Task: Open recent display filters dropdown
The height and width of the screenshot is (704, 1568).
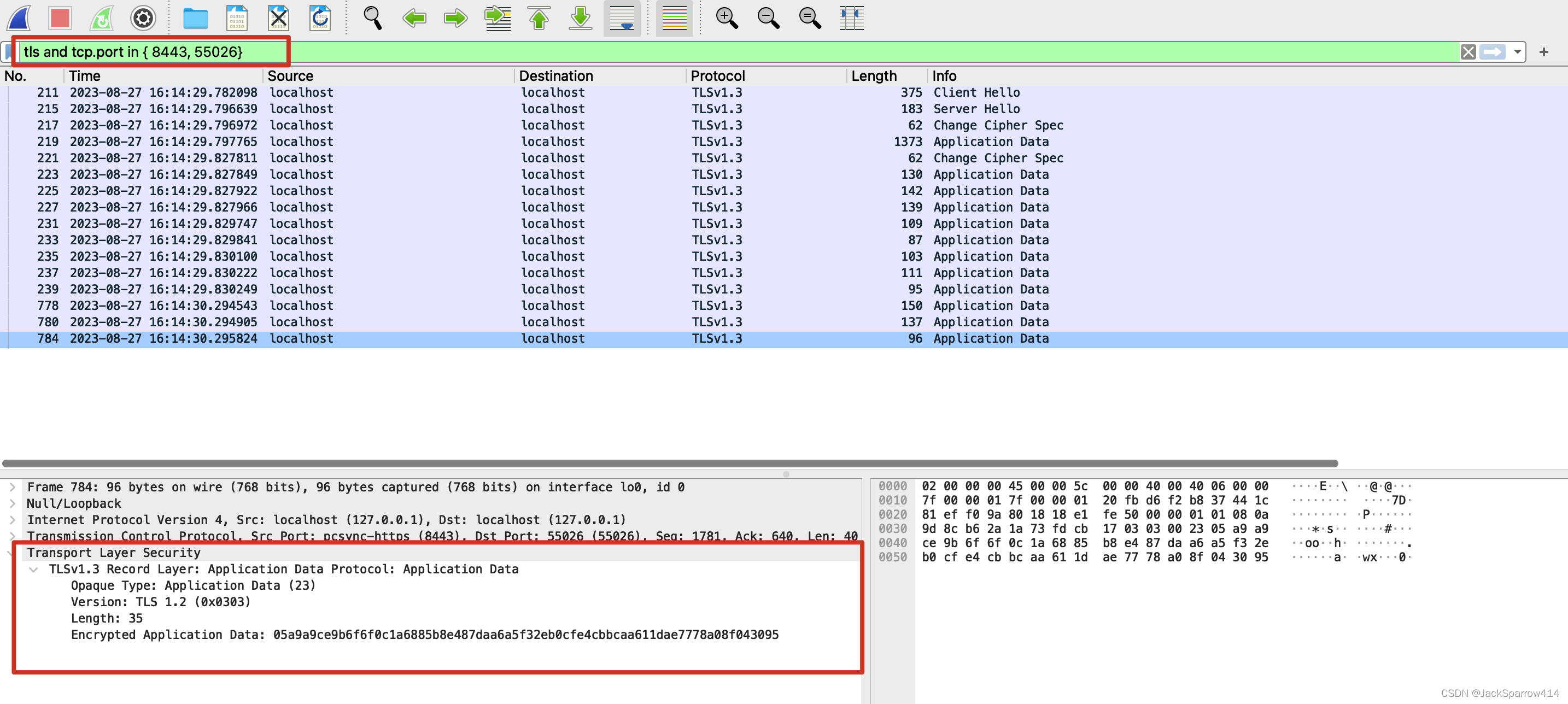Action: coord(1518,52)
